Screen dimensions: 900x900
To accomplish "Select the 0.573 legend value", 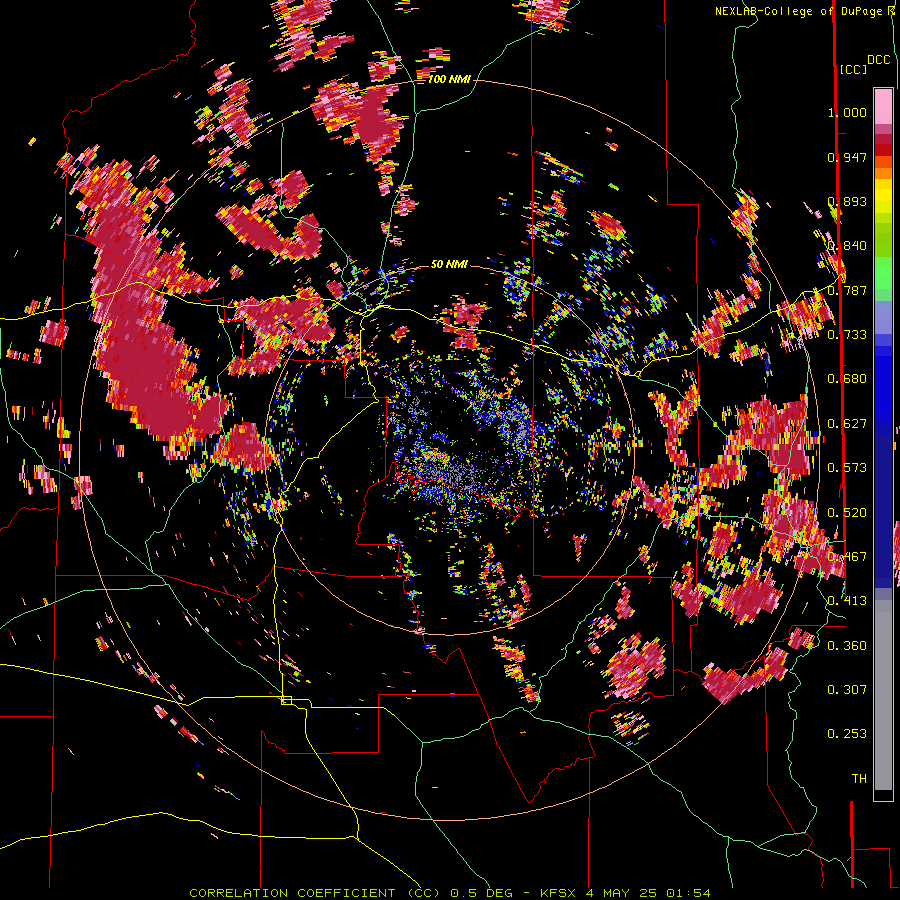I will tap(847, 468).
